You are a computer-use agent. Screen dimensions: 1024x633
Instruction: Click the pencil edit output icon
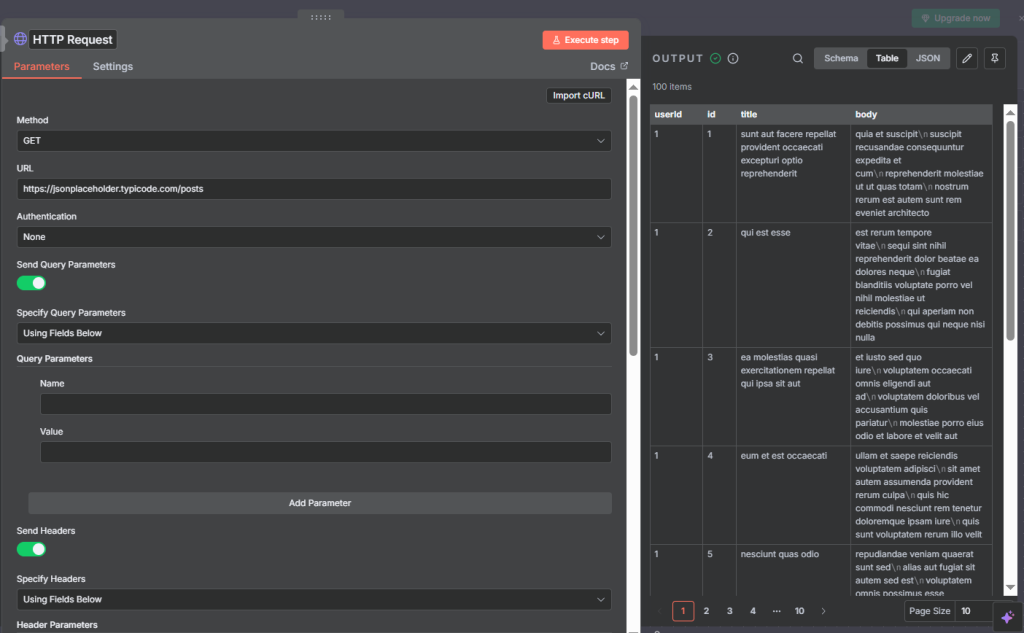tap(966, 58)
